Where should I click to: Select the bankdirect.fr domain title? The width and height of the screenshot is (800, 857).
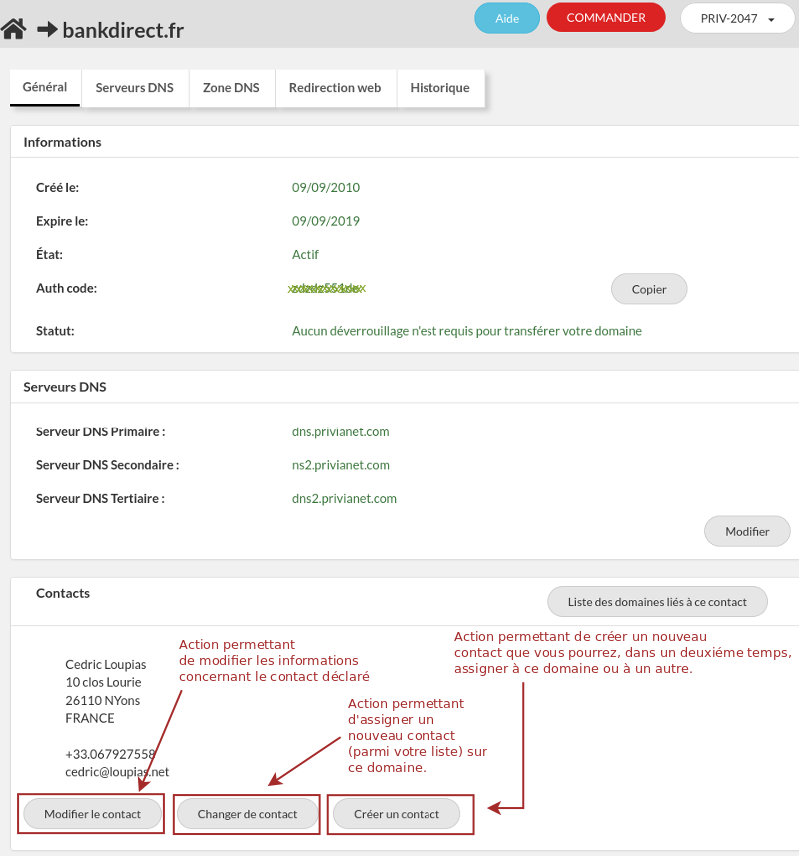click(123, 30)
